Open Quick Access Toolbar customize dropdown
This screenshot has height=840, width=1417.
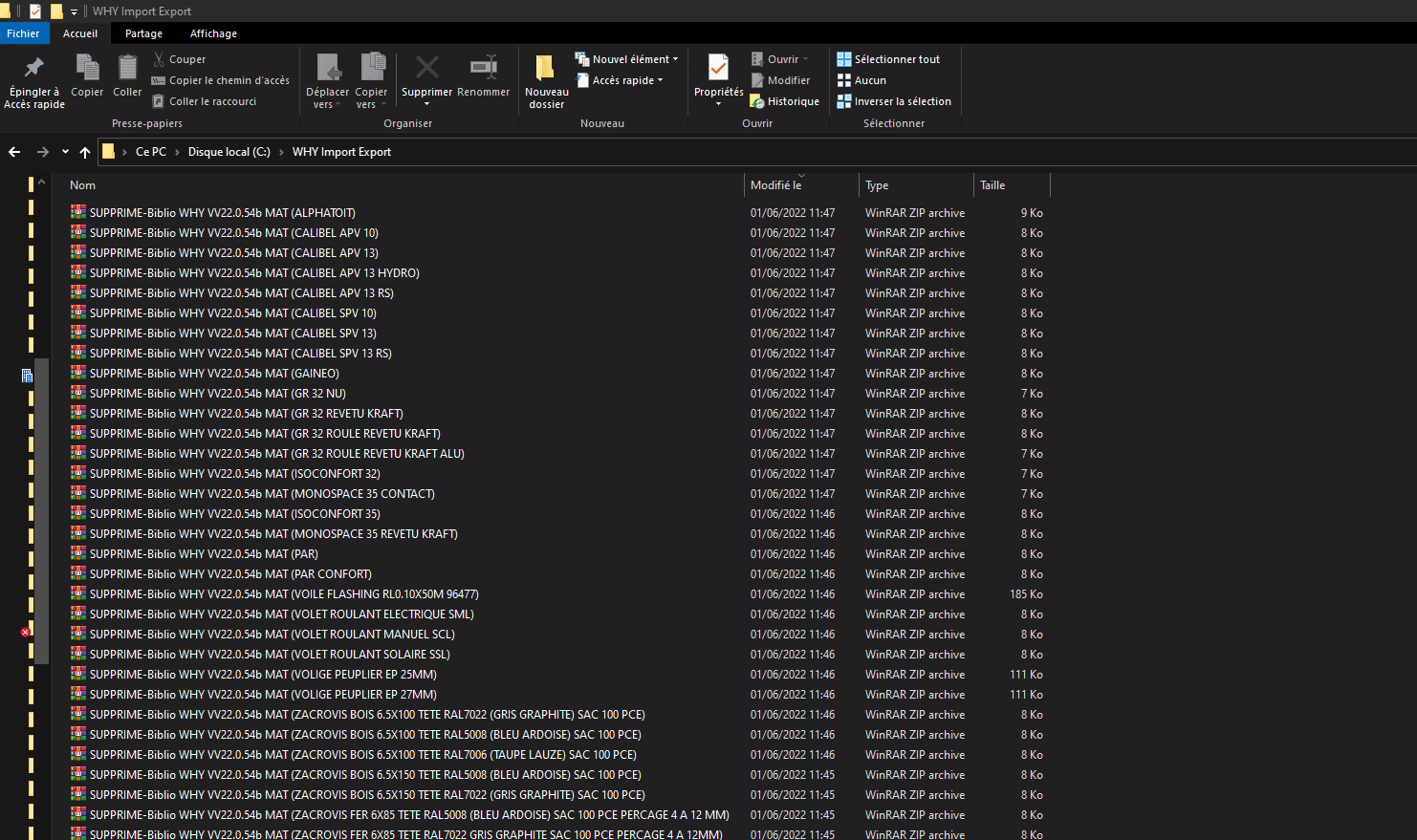point(74,11)
